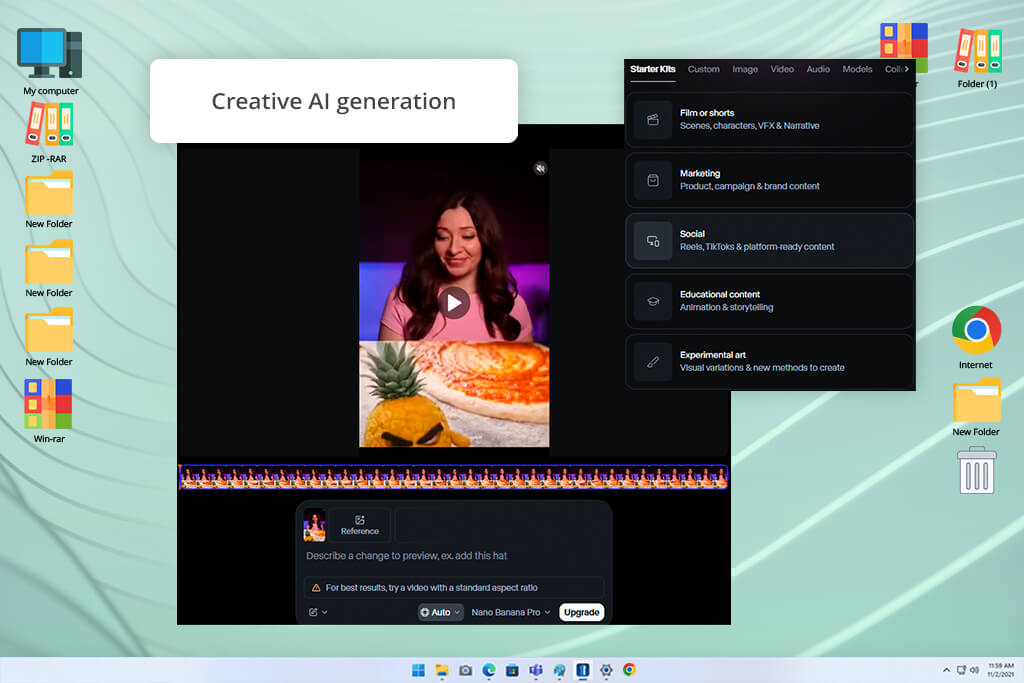Click the video filmstrip timeline

[453, 477]
